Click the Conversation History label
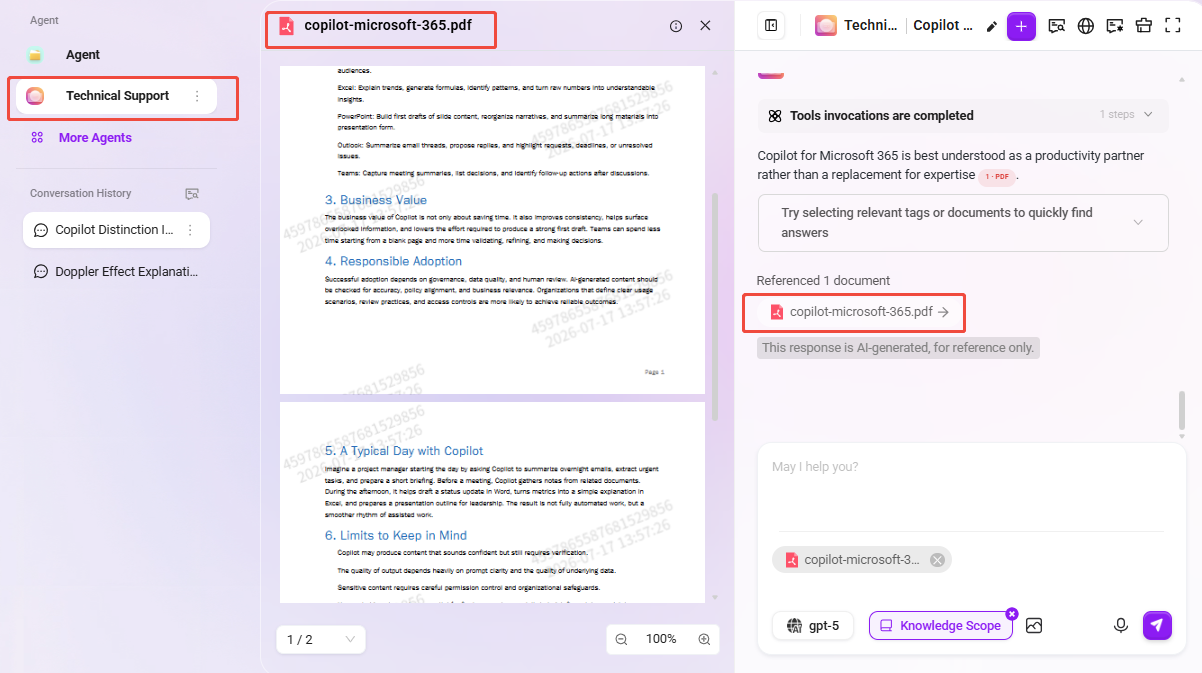The width and height of the screenshot is (1202, 673). tap(80, 193)
